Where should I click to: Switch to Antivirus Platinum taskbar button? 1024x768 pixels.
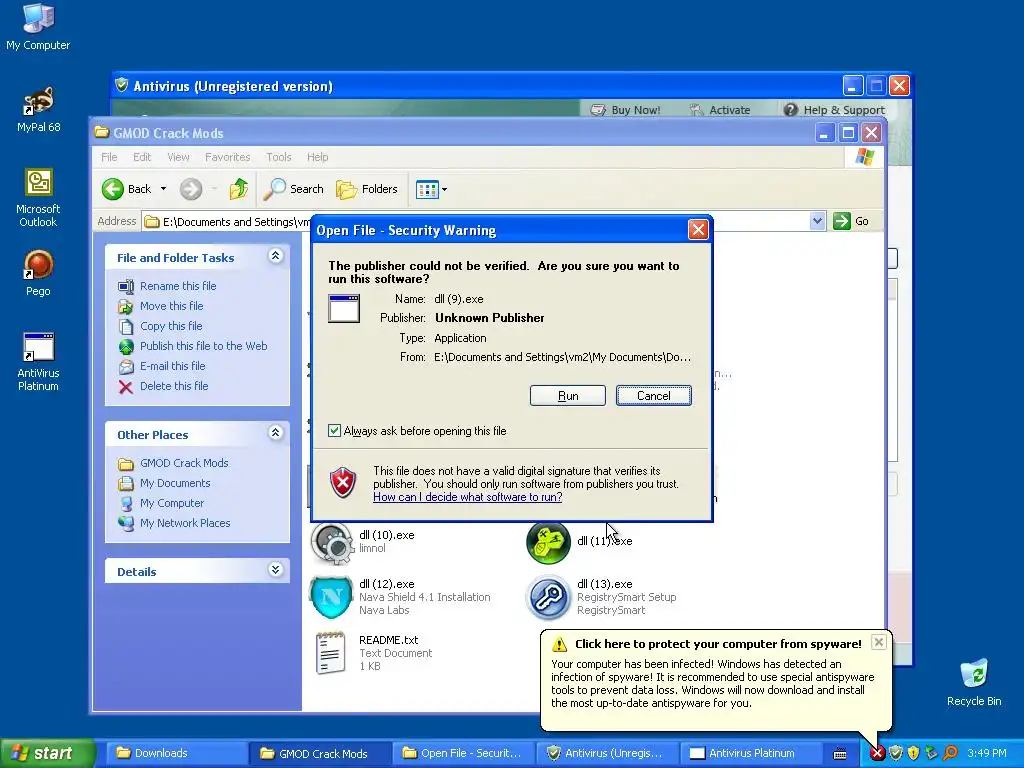(x=750, y=753)
